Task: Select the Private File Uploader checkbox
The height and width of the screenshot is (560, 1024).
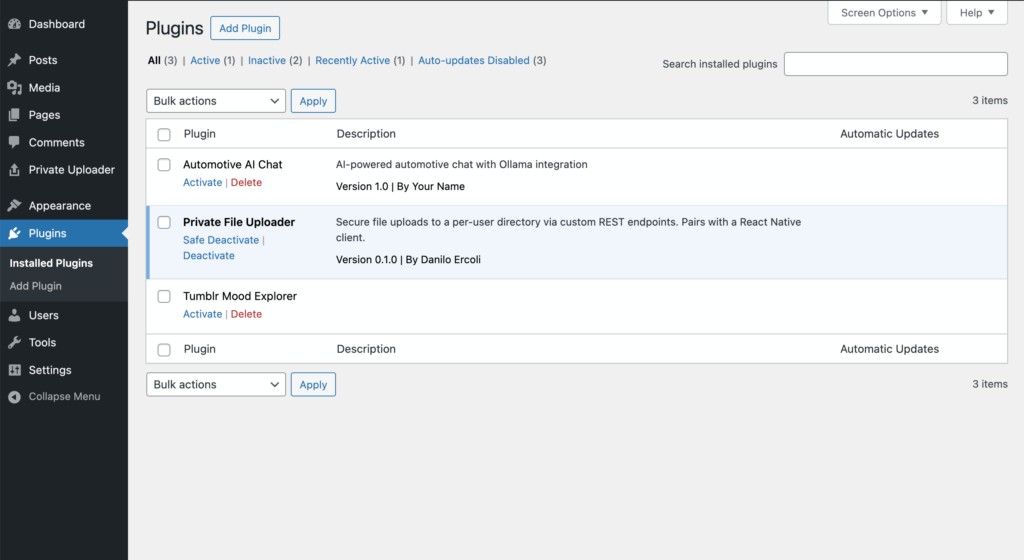Action: 164,222
